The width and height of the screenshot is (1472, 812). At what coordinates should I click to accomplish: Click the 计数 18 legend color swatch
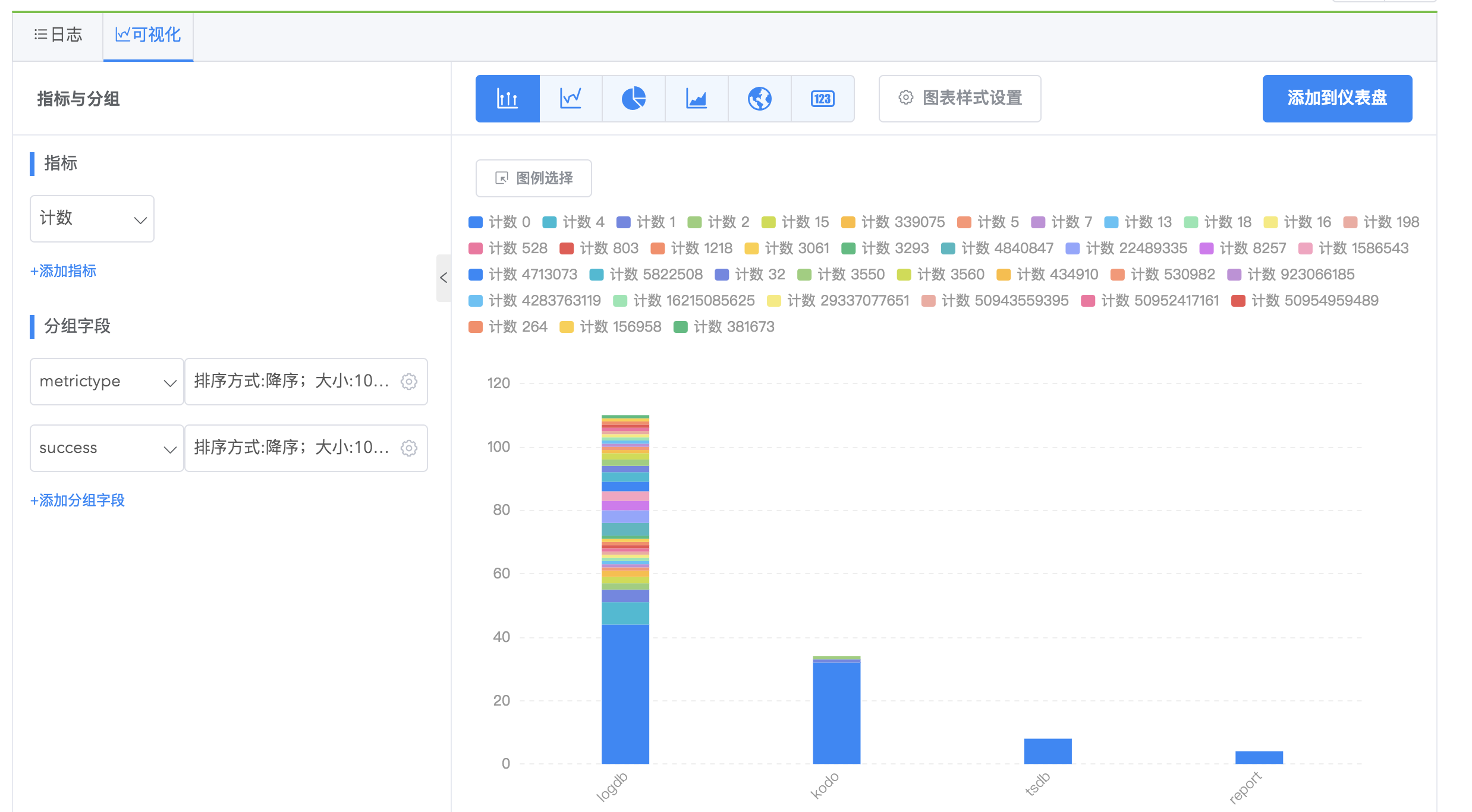[x=1191, y=222]
